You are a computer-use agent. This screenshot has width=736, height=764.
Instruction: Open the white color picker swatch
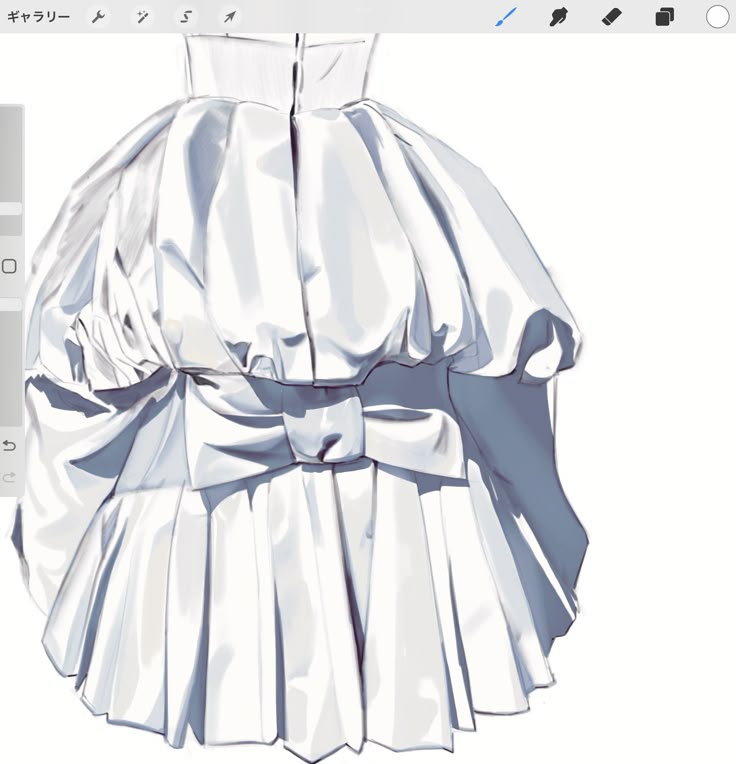click(x=717, y=17)
